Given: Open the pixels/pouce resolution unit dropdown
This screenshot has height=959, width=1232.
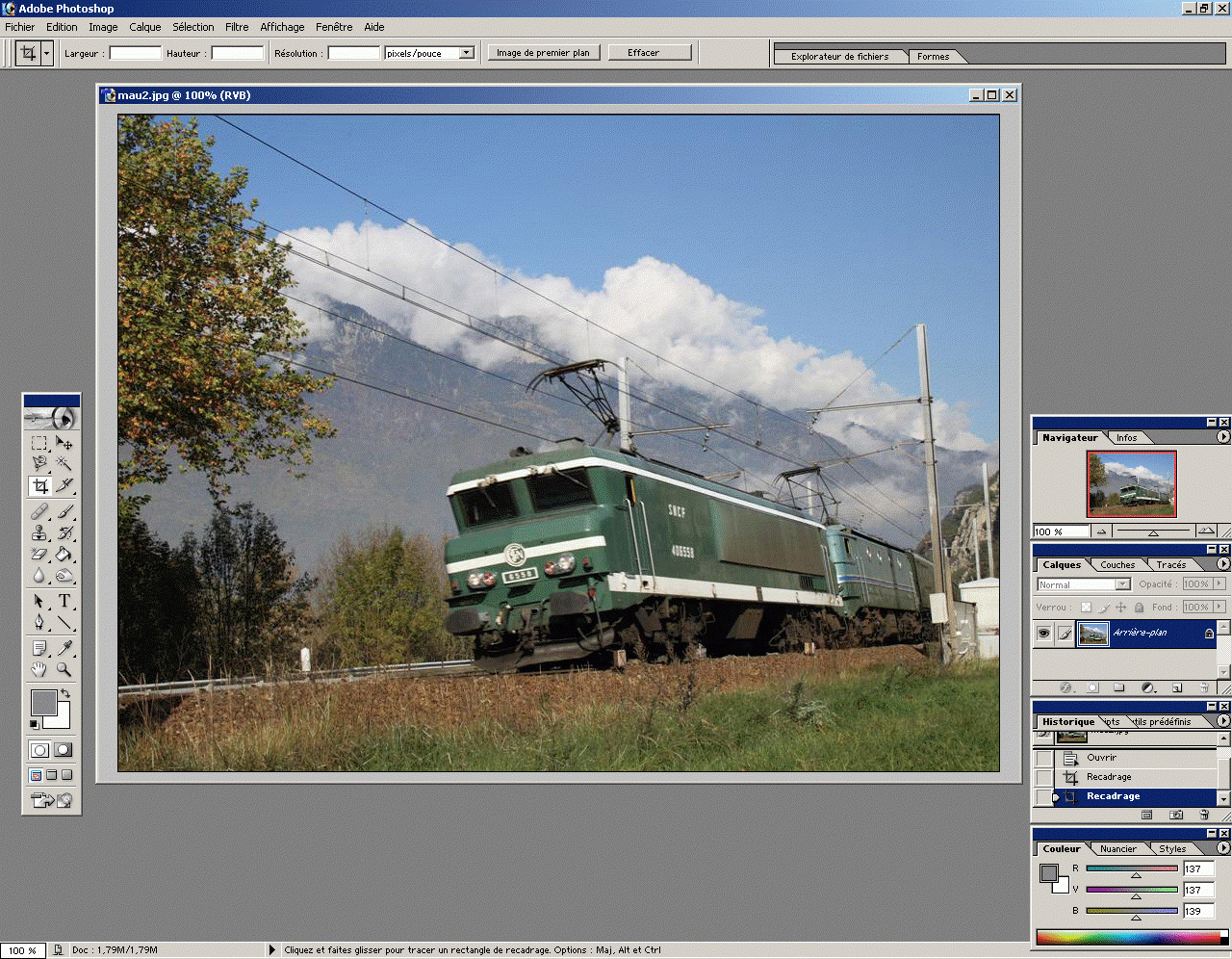Looking at the screenshot, I should tap(467, 53).
